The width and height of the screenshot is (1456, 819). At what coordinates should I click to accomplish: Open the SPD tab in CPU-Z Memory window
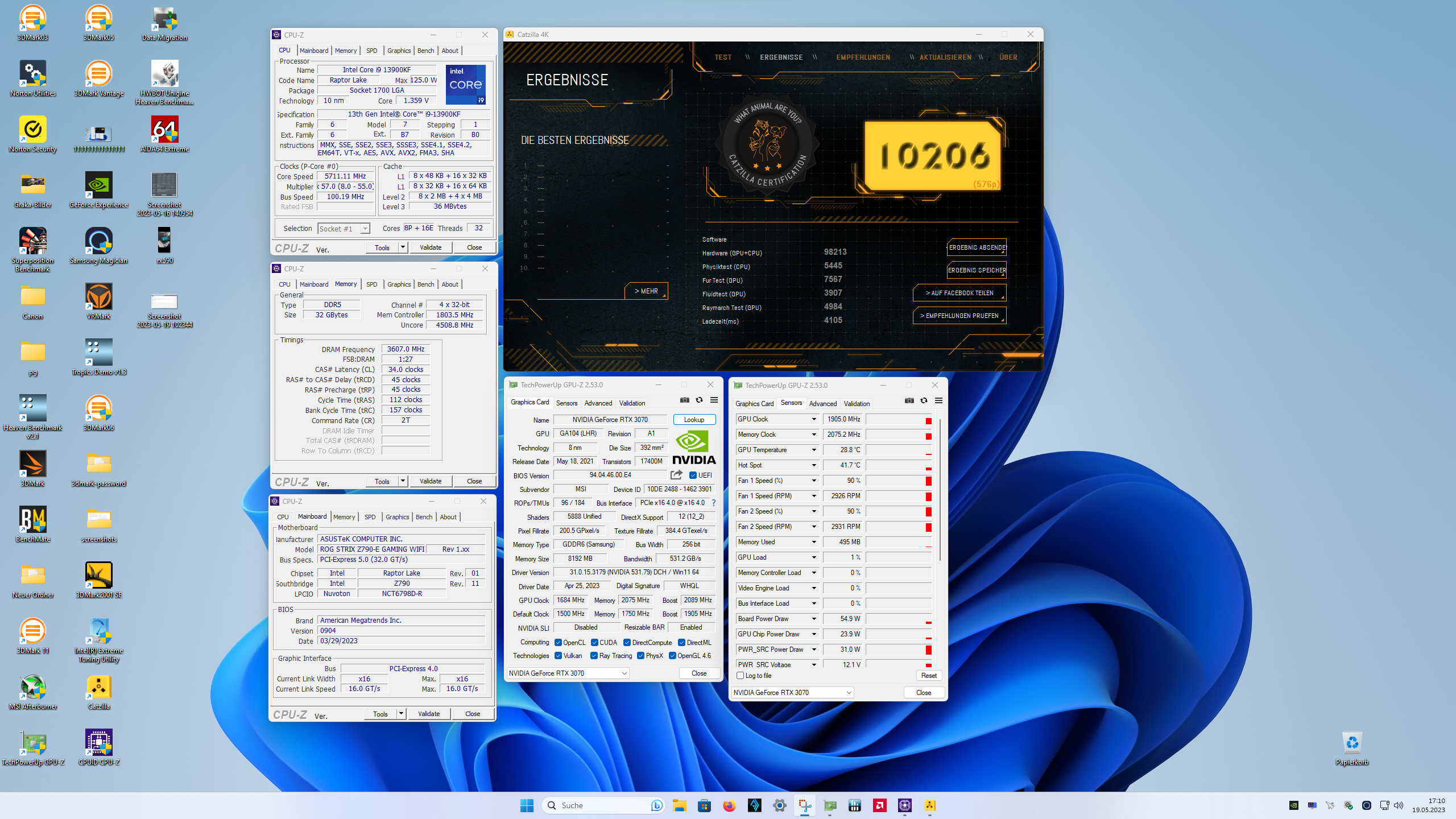[371, 284]
